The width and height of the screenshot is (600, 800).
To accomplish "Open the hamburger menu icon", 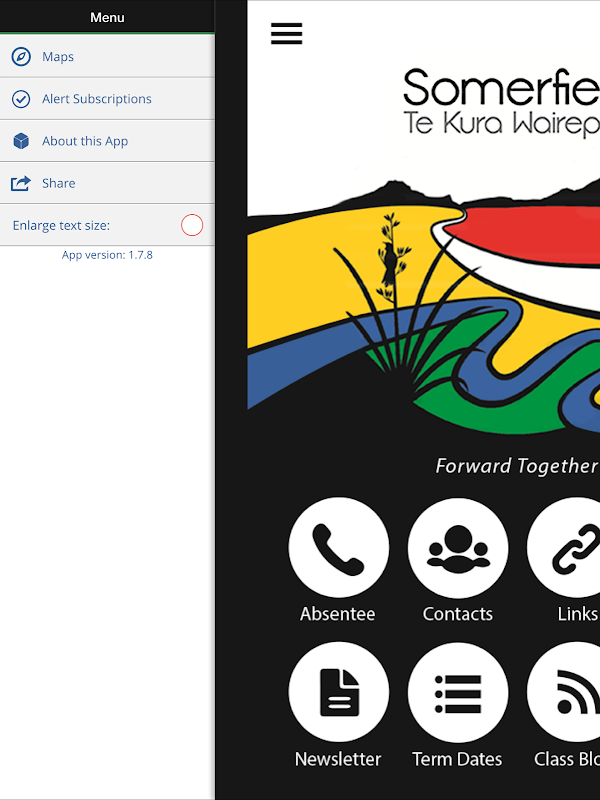I will pyautogui.click(x=286, y=34).
